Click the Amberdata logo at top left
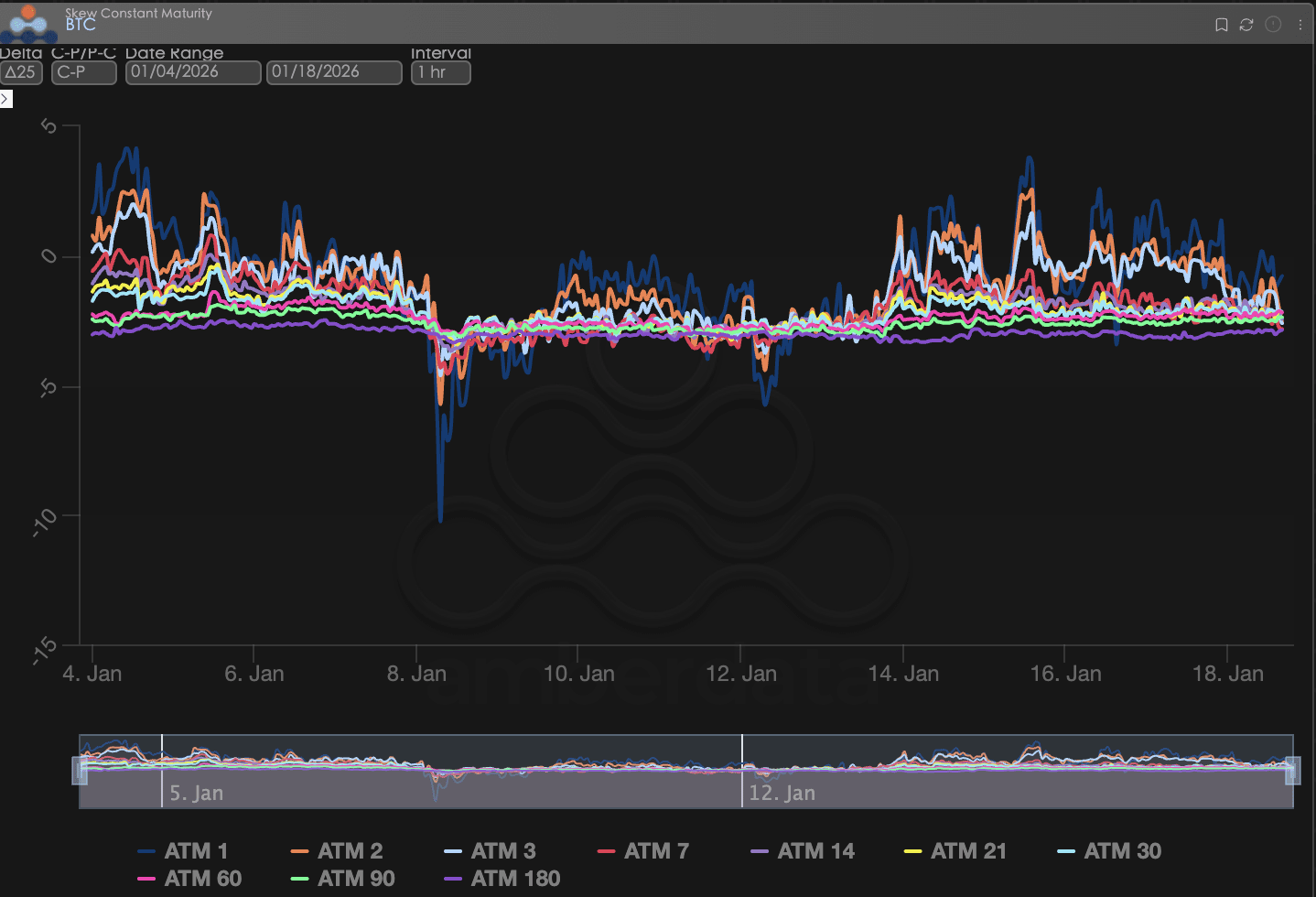Screen dimensions: 1316x897 pos(28,23)
